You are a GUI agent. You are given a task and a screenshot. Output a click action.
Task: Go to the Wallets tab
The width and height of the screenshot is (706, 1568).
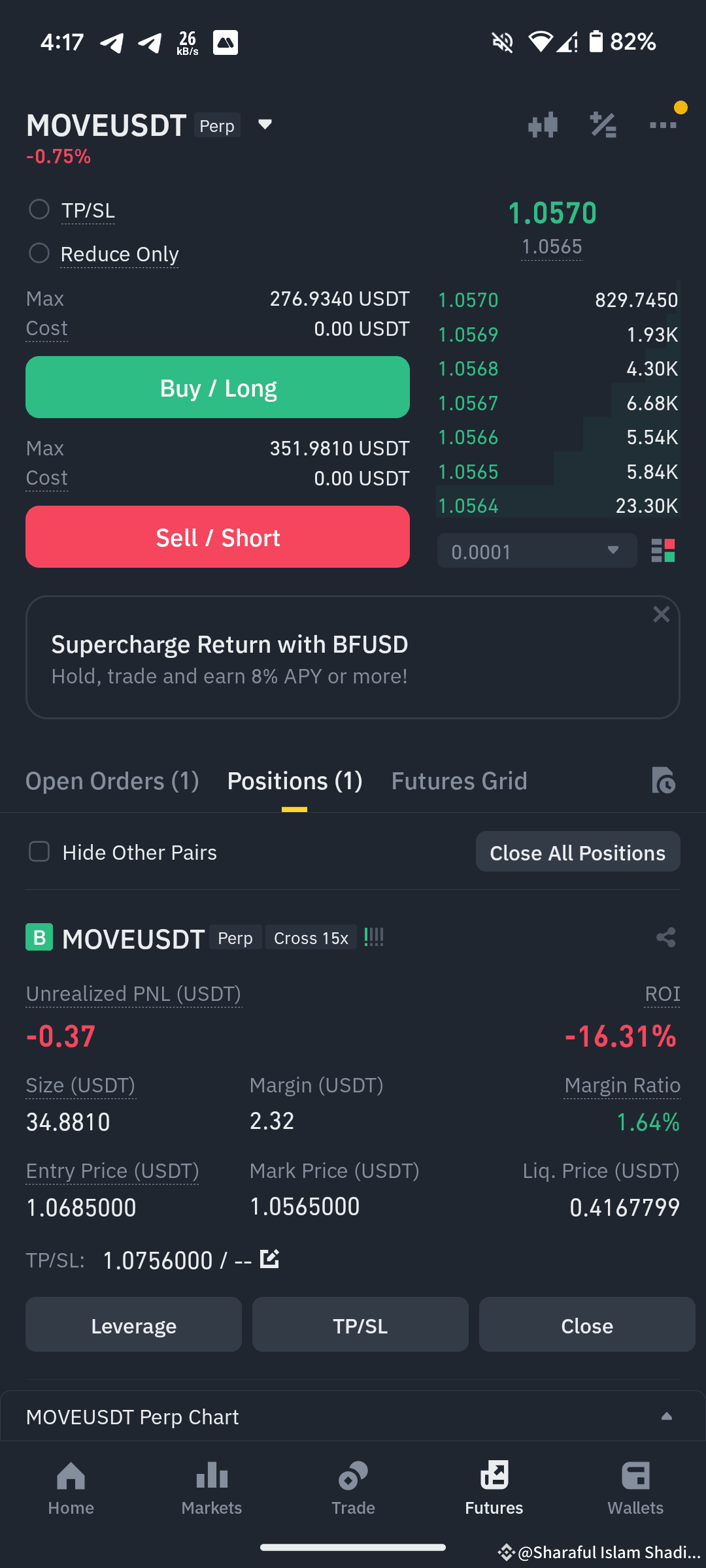[x=635, y=1488]
